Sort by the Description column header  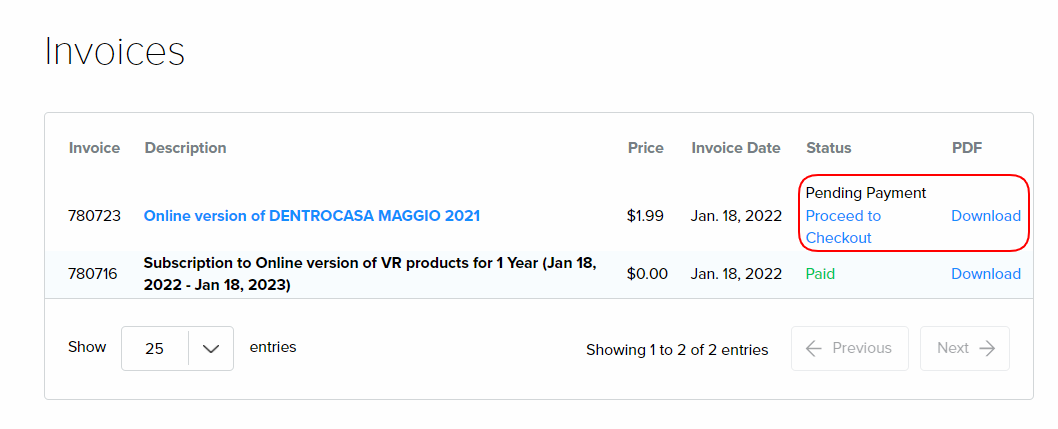pyautogui.click(x=185, y=148)
